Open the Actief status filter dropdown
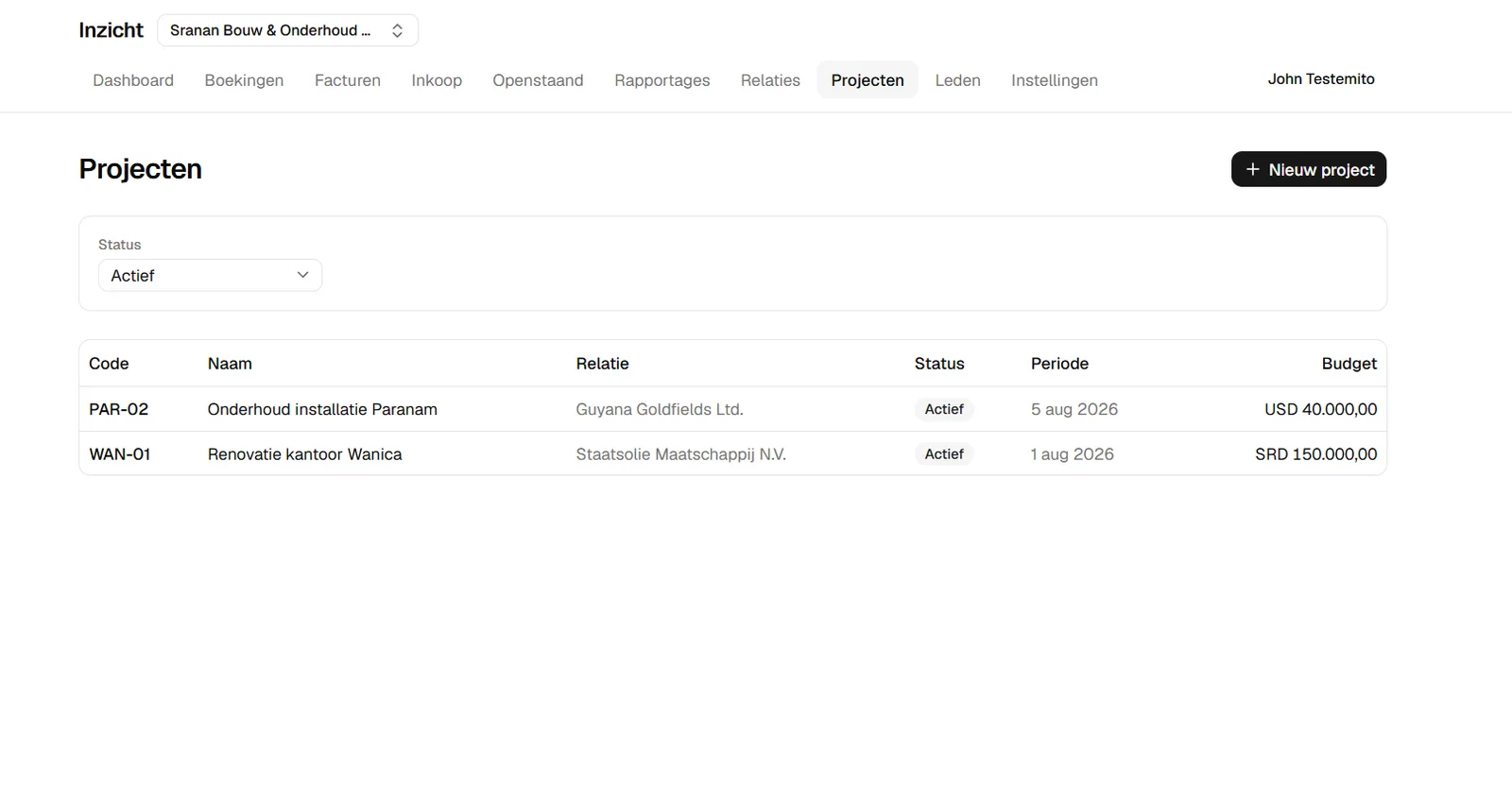Viewport: 1512px width, 803px height. 210,275
